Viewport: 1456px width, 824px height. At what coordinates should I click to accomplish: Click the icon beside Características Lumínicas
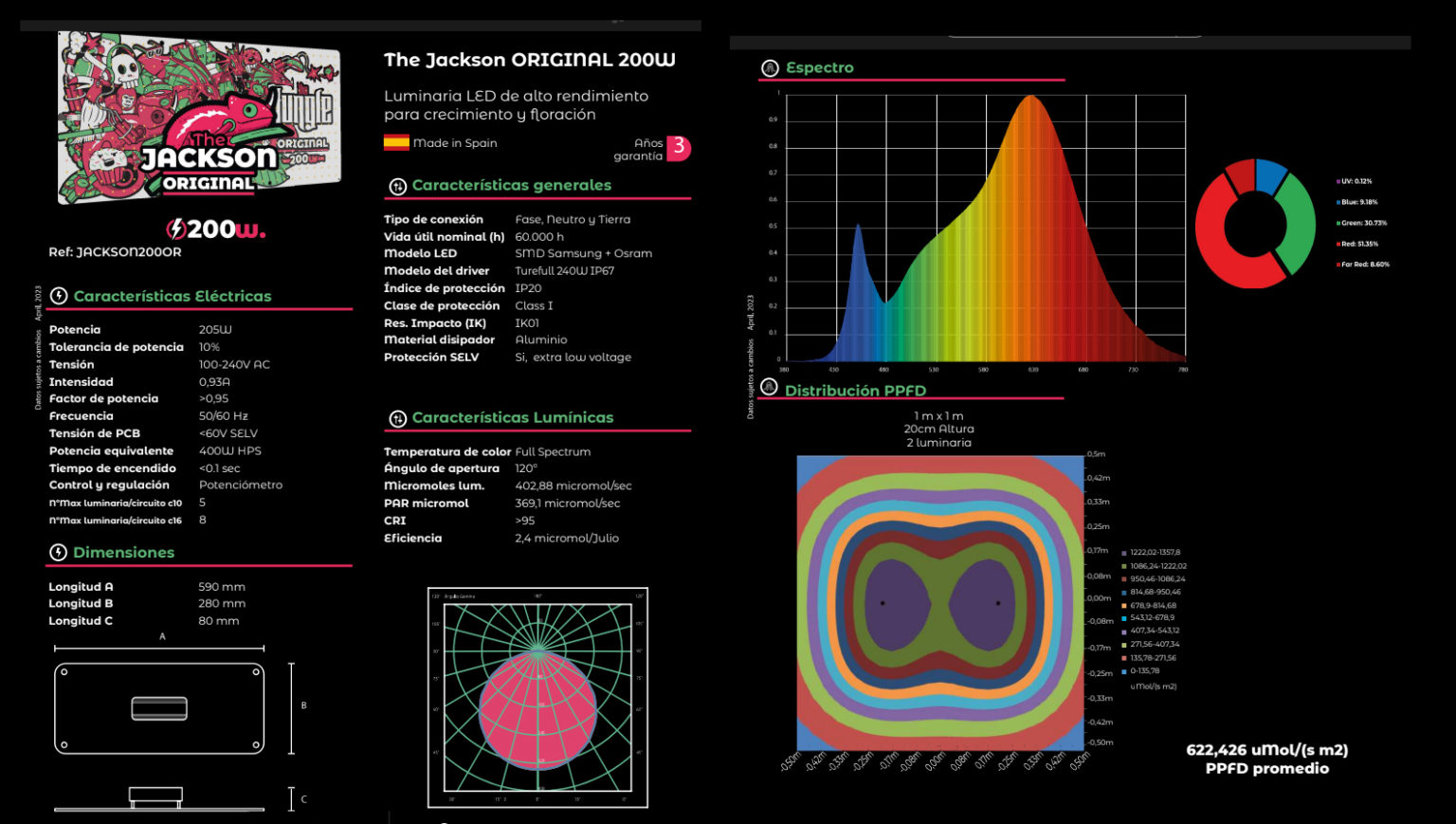[x=397, y=418]
